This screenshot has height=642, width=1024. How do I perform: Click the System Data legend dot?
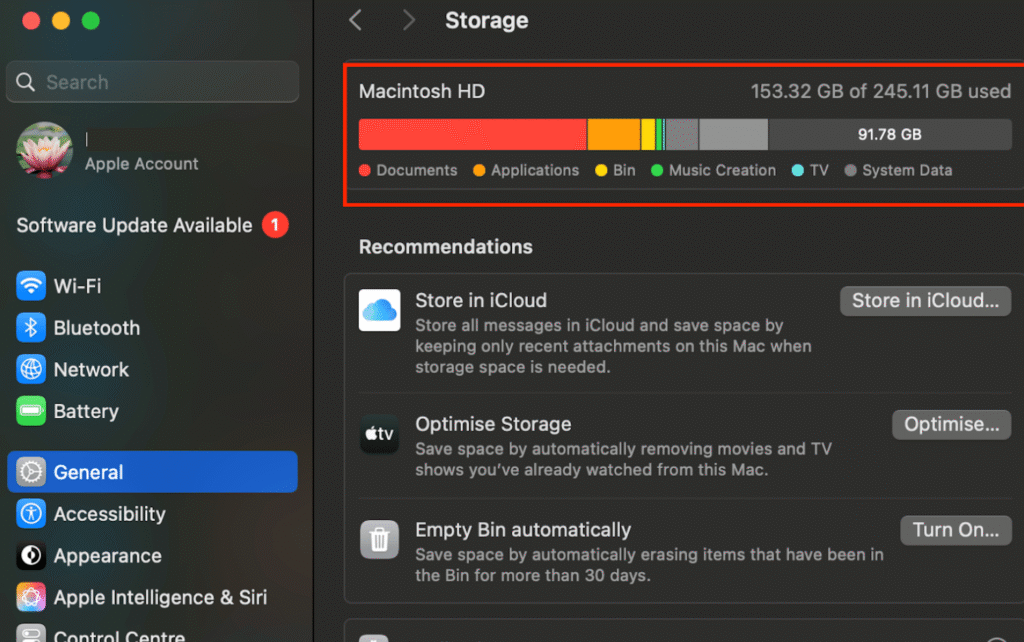(x=850, y=170)
